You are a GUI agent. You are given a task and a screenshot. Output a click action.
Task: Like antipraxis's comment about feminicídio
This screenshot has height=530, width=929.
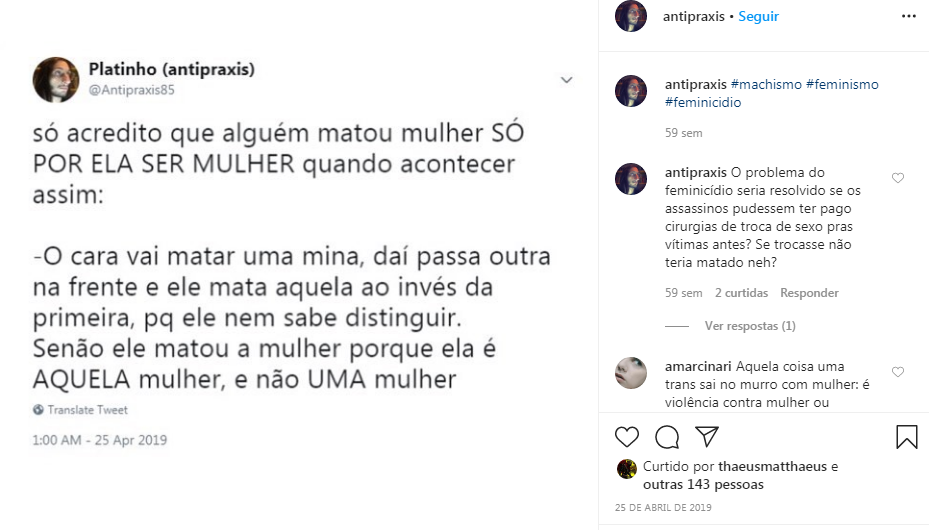897,178
